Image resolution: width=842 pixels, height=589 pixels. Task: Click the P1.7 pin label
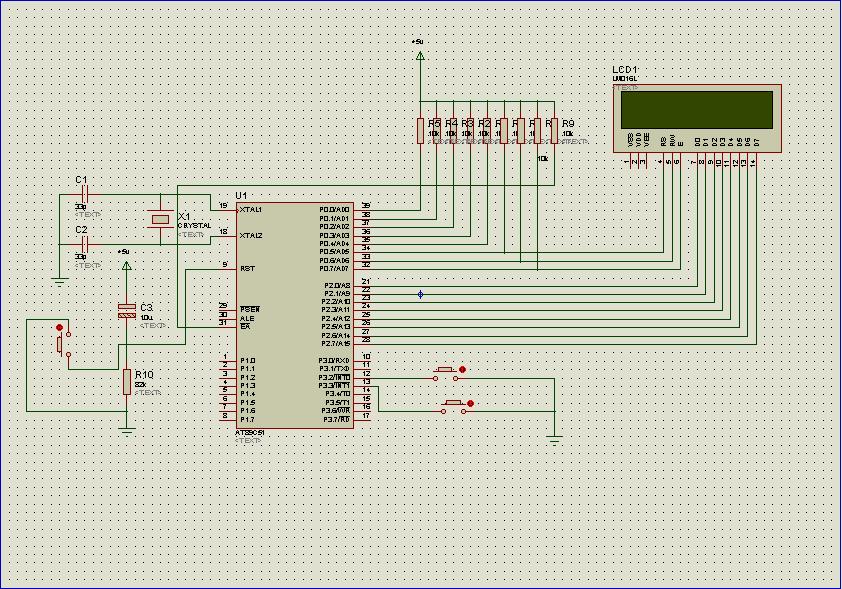(248, 419)
